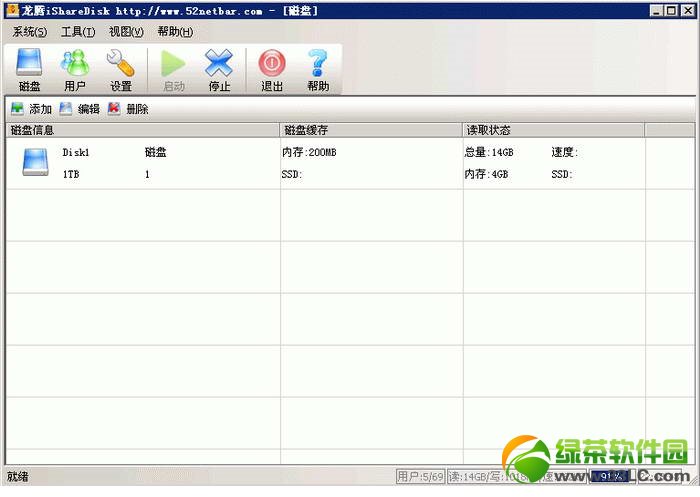Open the 系统(S) menu
This screenshot has height=497, width=700.
(29, 32)
